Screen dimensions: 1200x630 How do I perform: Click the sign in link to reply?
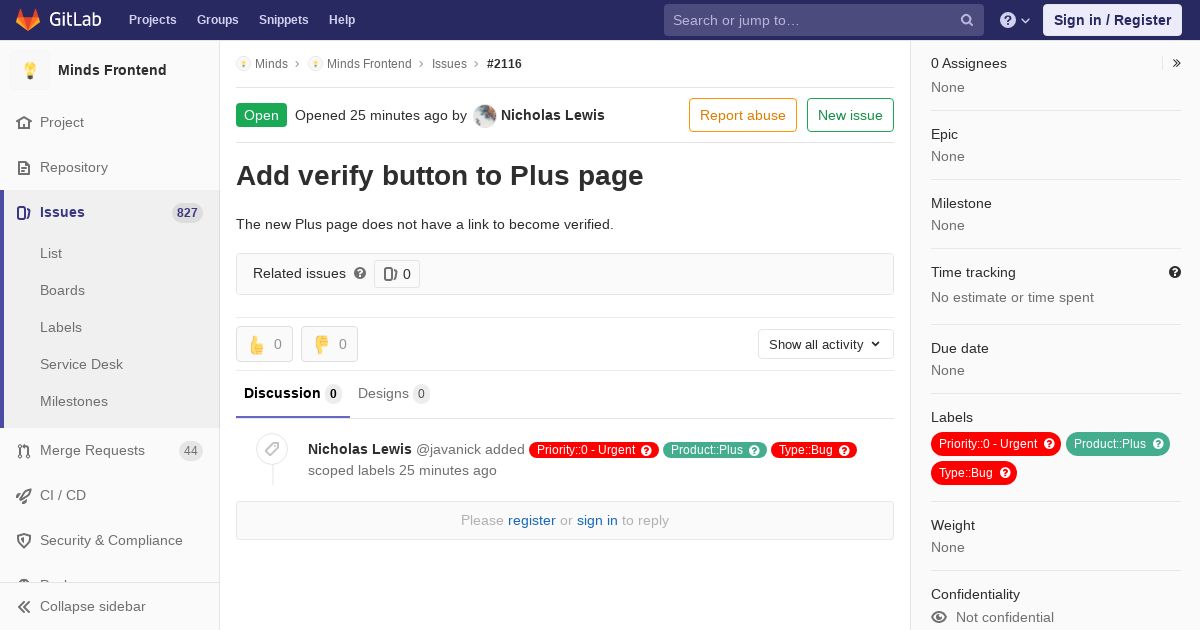point(597,520)
